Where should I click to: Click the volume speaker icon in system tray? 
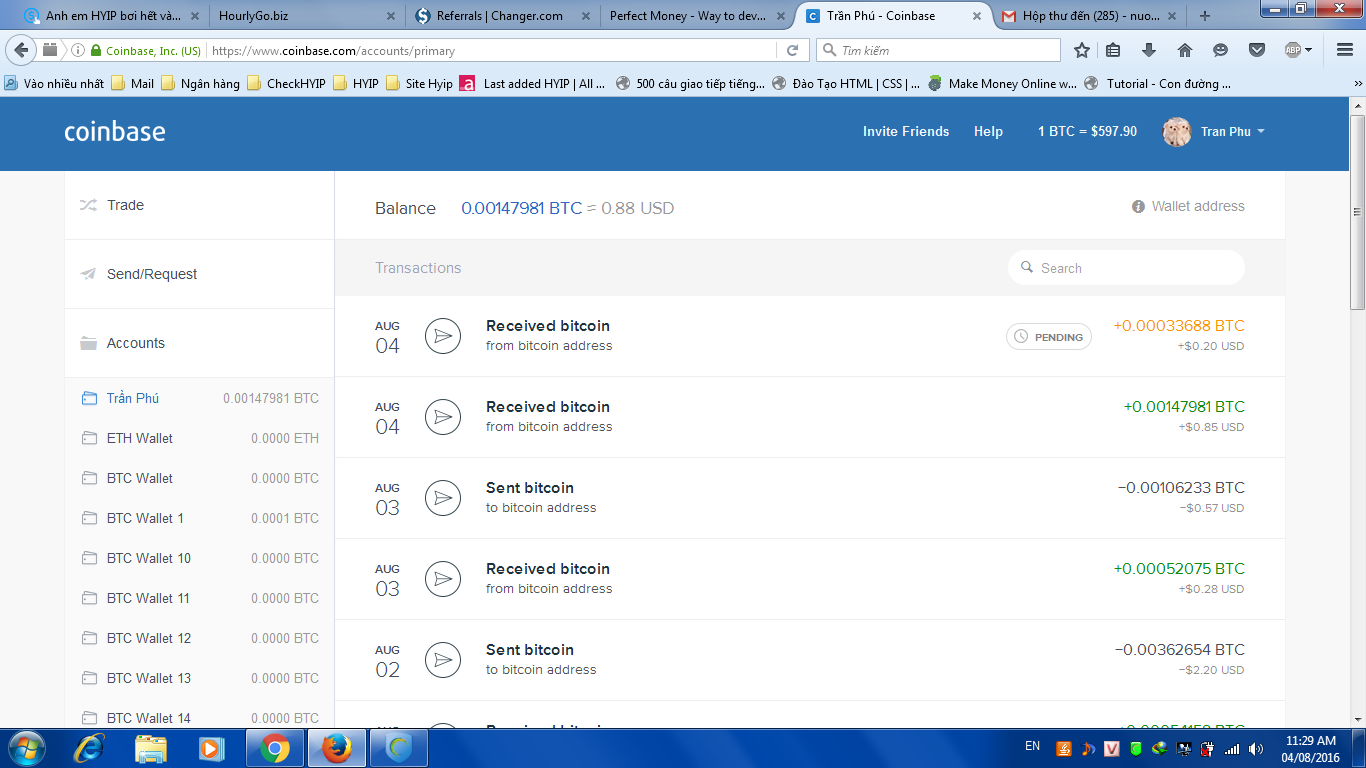click(1256, 748)
